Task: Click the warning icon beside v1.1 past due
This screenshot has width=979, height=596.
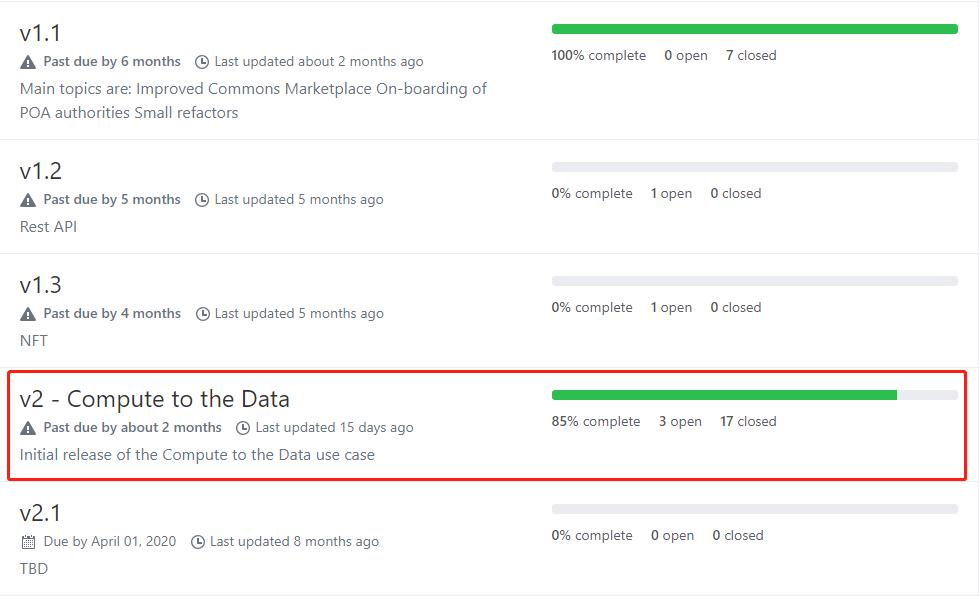Action: 28,62
